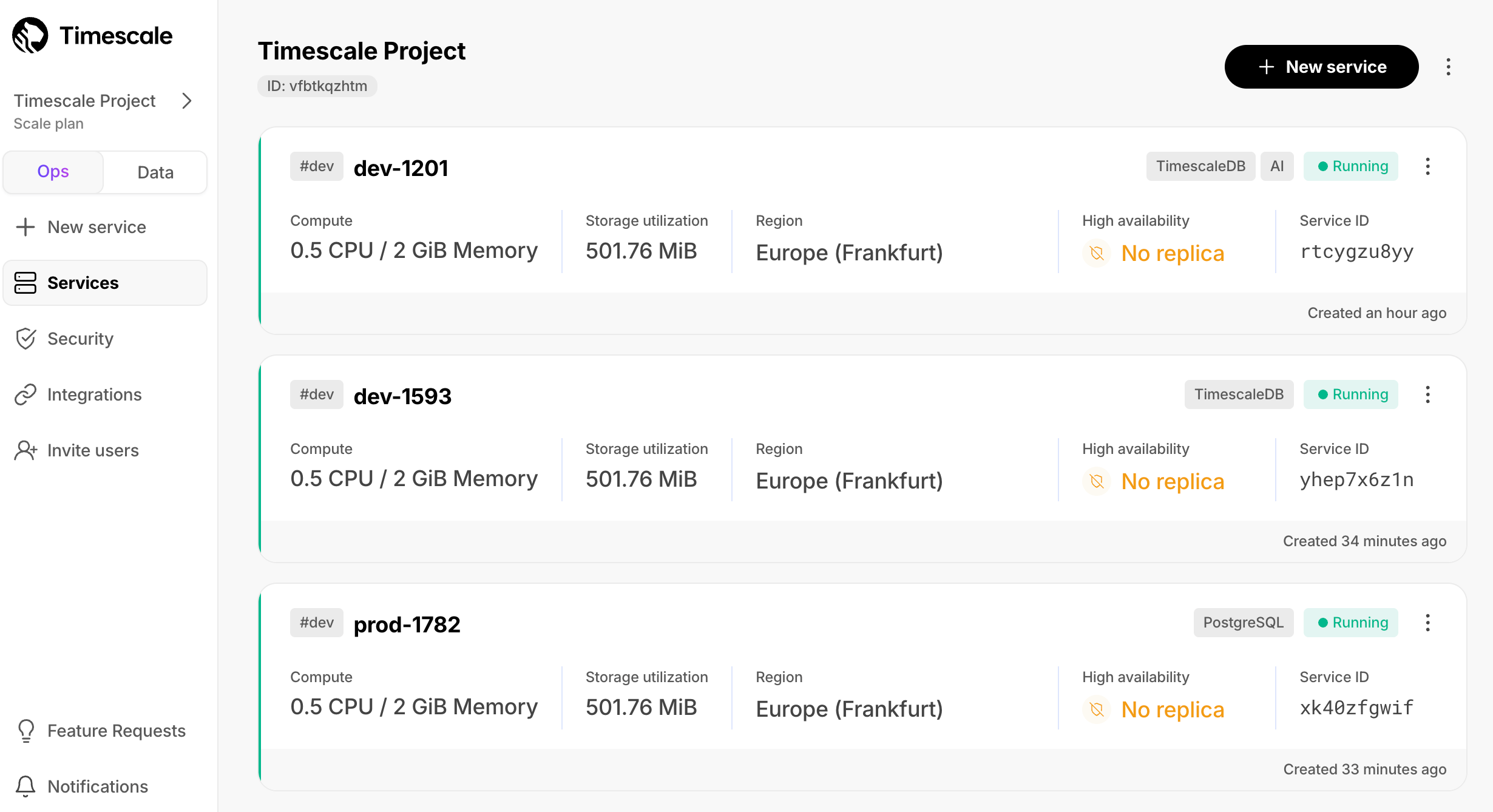Click the Feature Requests lightbulb icon

point(25,731)
